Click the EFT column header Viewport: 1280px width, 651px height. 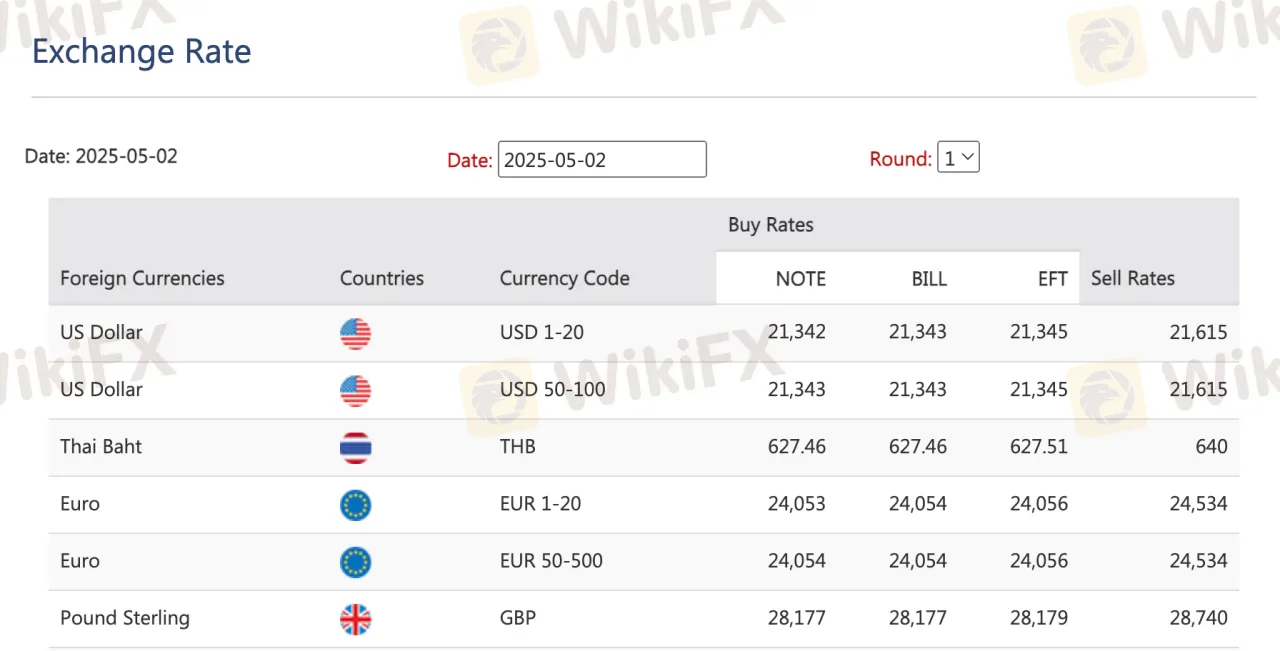click(1053, 279)
